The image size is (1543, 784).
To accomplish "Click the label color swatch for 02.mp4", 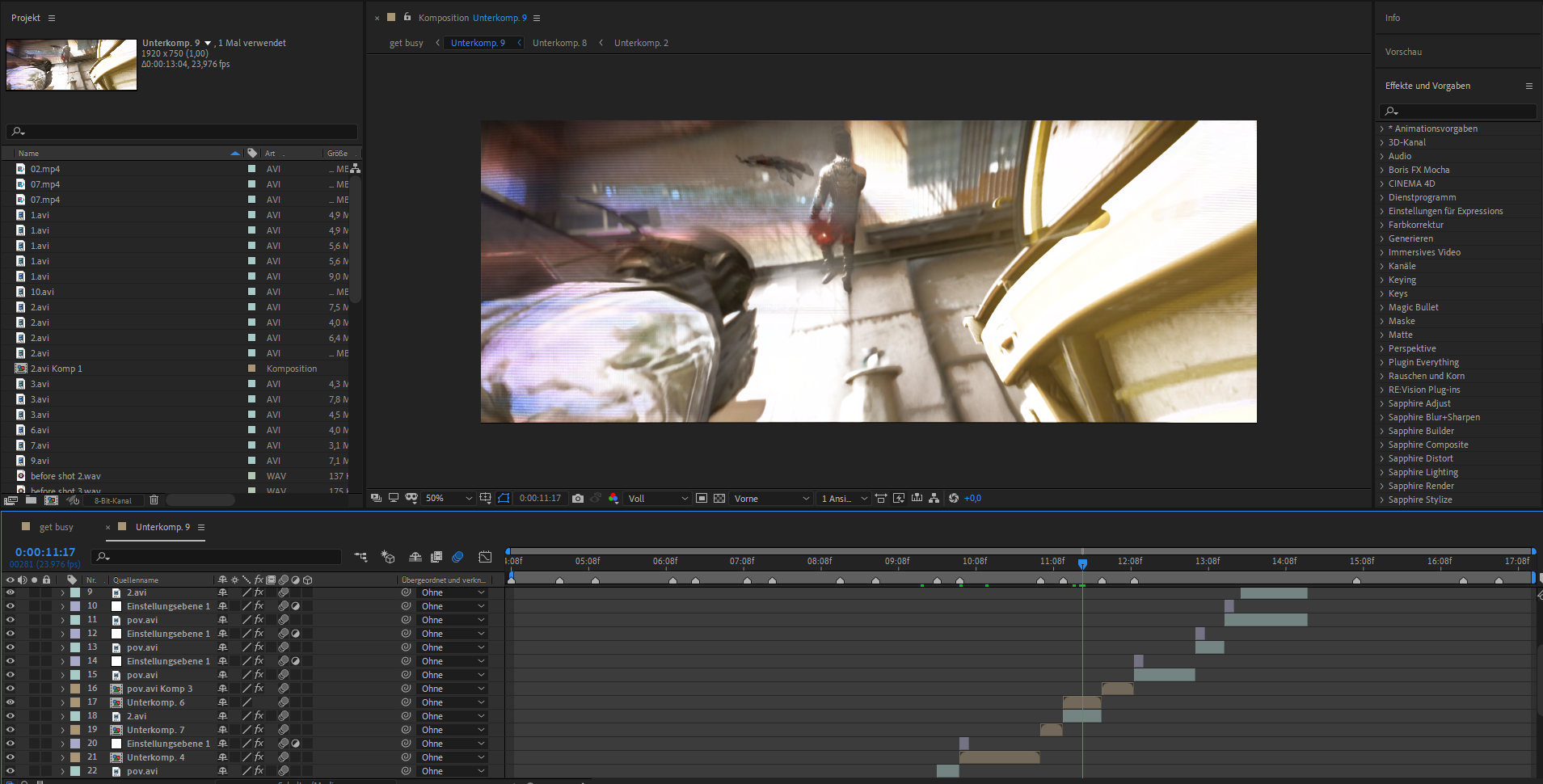I will click(x=251, y=169).
